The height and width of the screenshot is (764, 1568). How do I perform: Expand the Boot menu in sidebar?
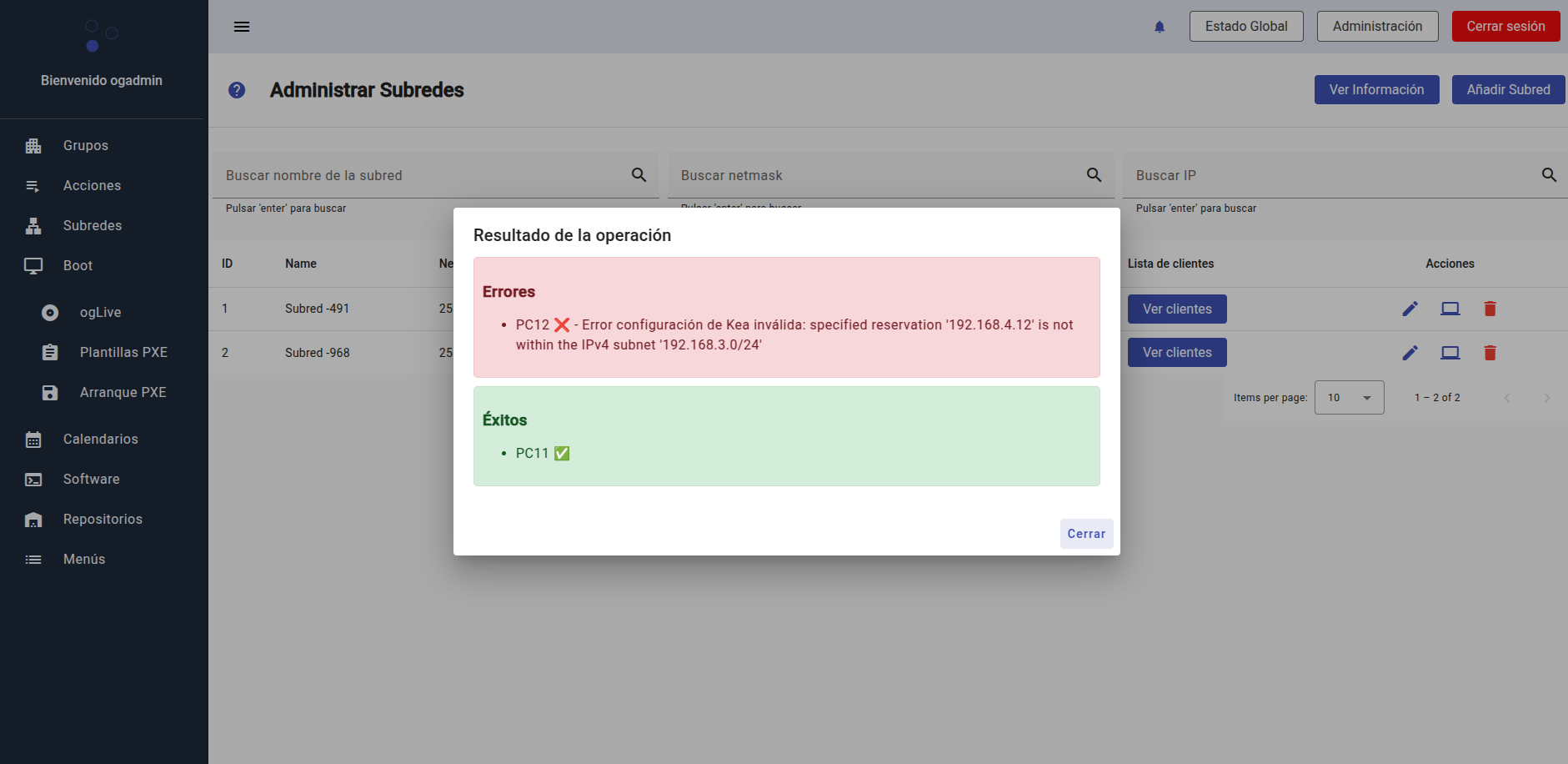point(78,265)
